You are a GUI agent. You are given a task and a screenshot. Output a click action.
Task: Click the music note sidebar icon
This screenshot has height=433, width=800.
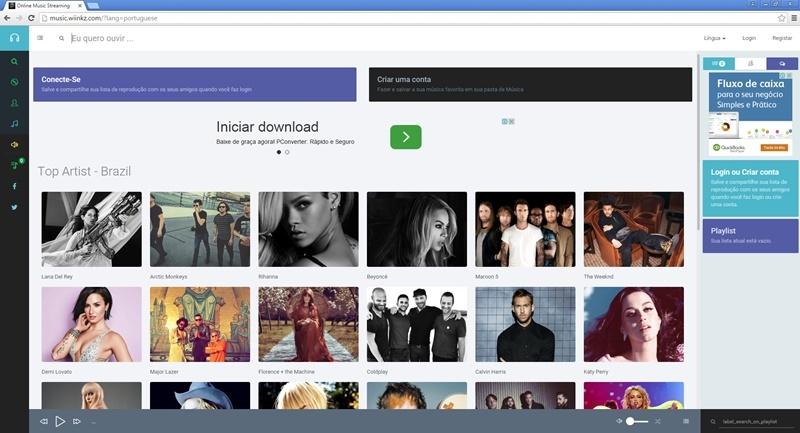point(14,123)
